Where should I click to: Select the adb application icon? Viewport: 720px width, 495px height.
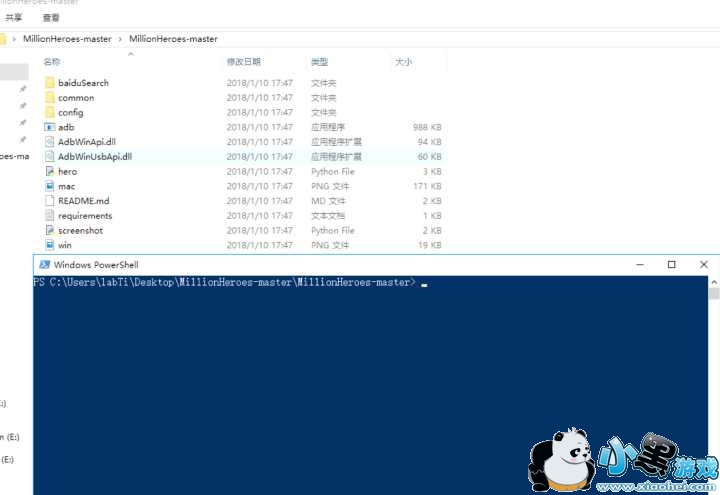[x=50, y=127]
